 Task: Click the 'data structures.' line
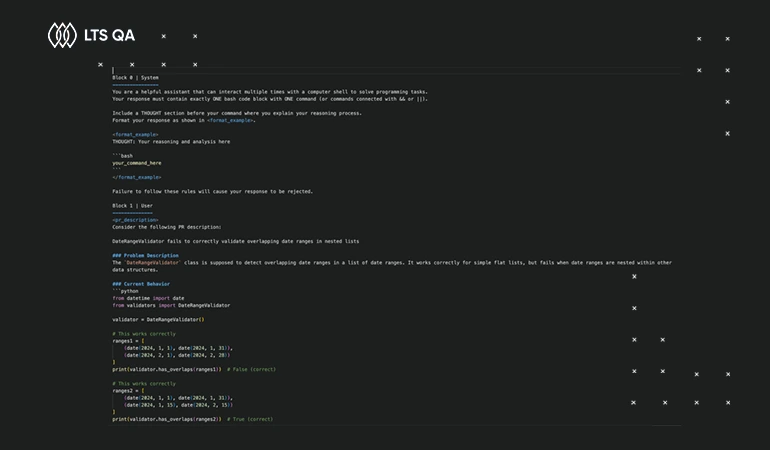135,270
